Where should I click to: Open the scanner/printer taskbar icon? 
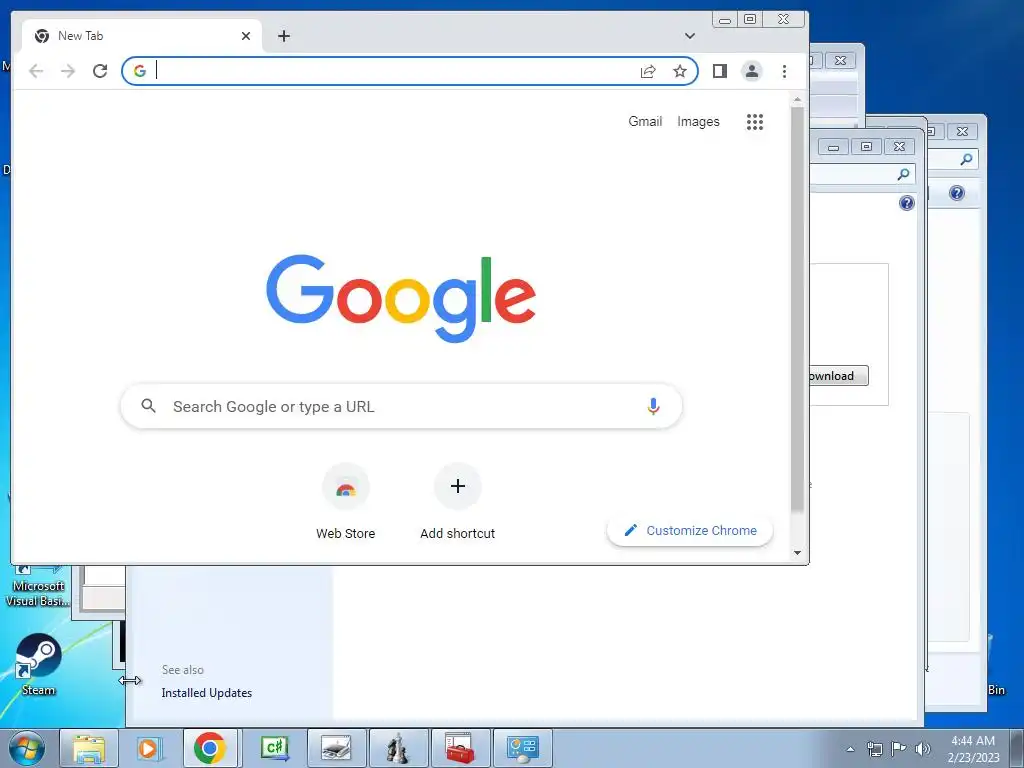(x=336, y=748)
